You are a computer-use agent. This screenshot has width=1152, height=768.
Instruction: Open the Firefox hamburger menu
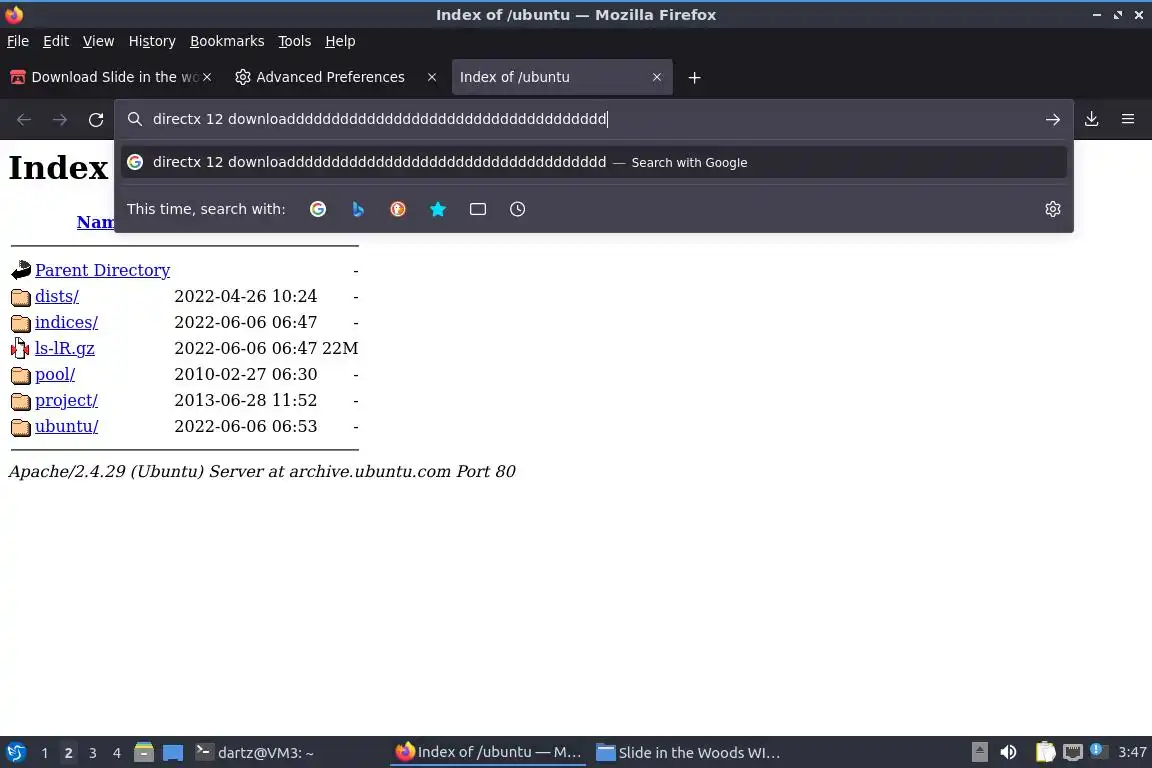[1128, 119]
